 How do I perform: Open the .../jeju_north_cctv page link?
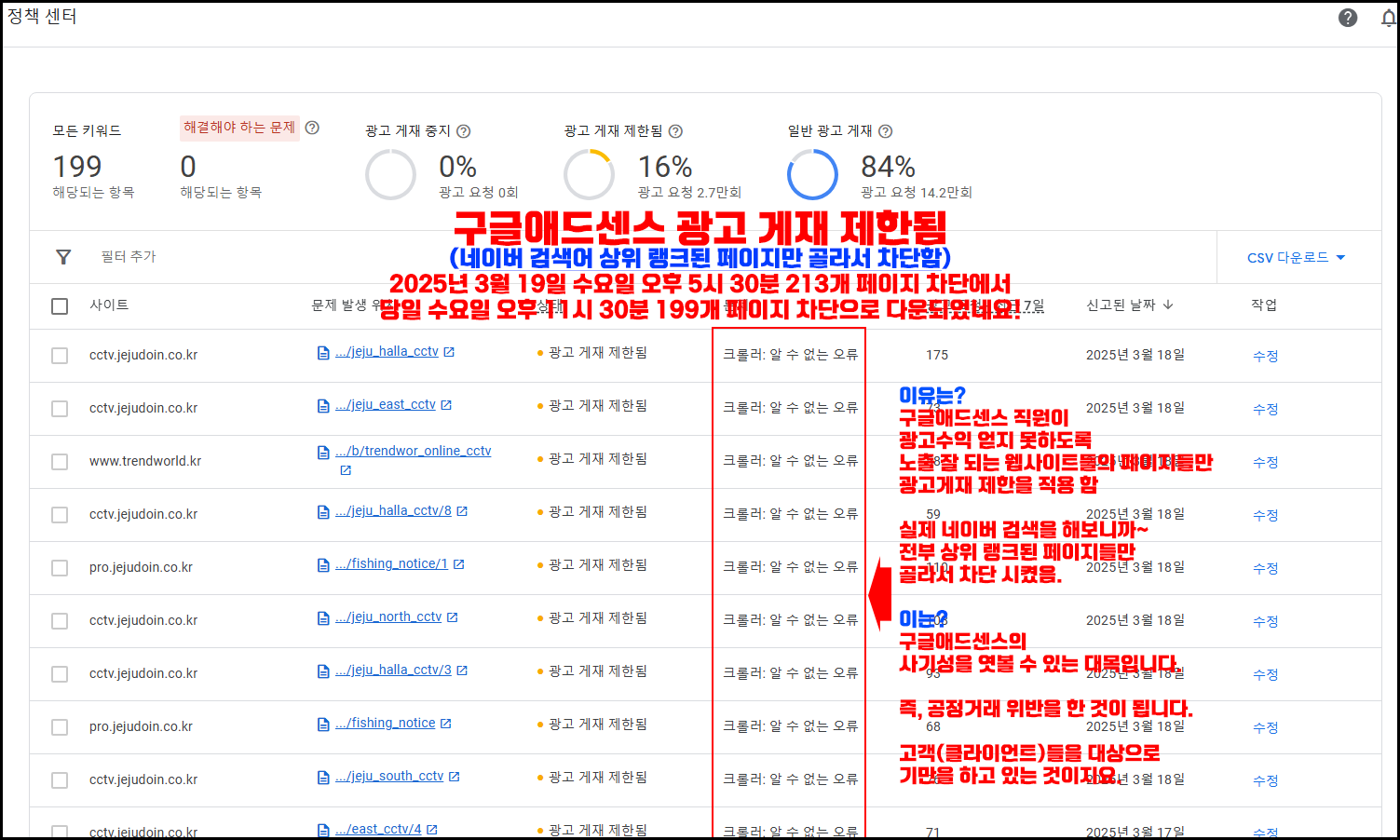pyautogui.click(x=388, y=617)
